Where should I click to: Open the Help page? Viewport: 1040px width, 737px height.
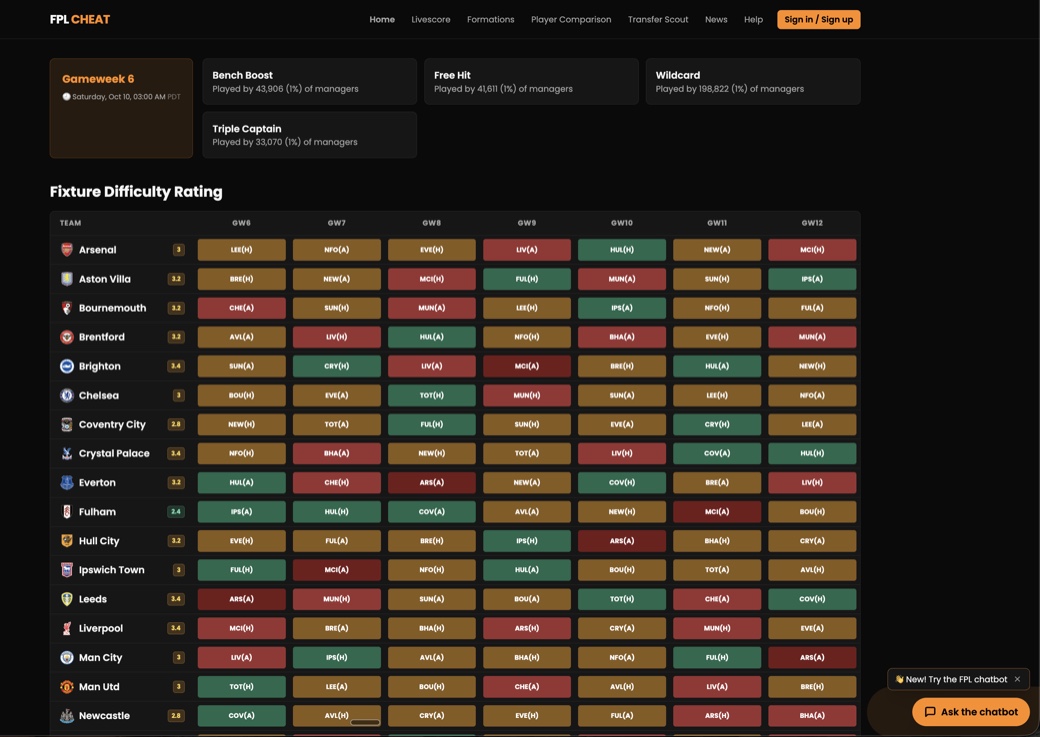pyautogui.click(x=753, y=20)
